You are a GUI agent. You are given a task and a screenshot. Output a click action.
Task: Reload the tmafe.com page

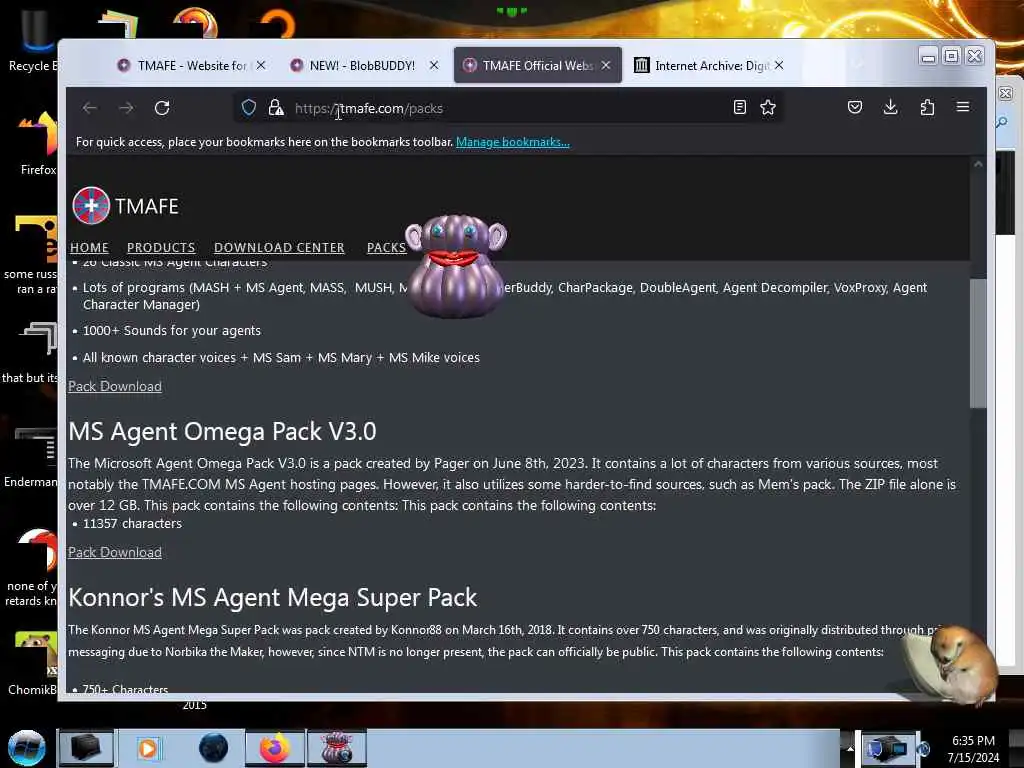pos(162,108)
